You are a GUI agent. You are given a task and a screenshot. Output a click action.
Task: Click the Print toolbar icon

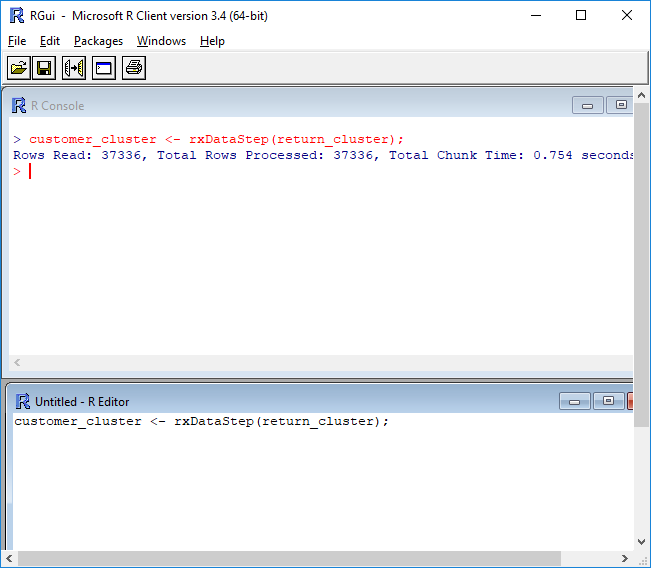(134, 68)
